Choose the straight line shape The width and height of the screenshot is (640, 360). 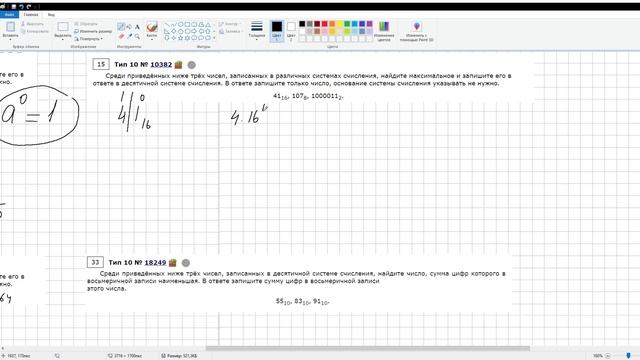click(x=167, y=24)
